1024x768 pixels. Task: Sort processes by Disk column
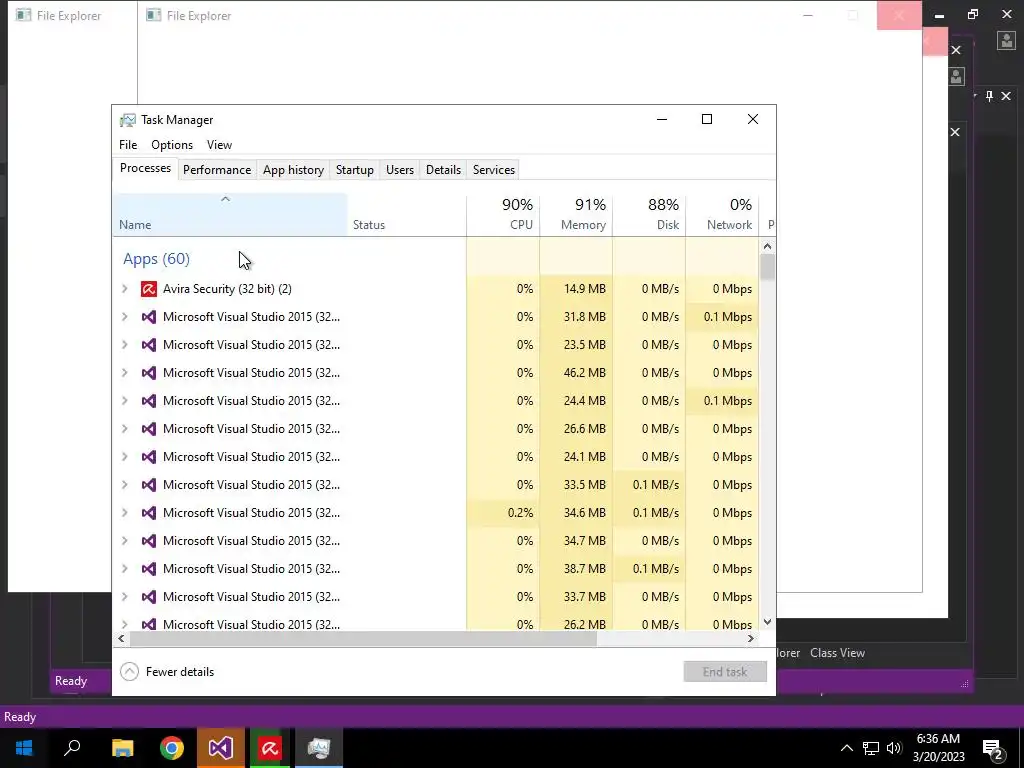point(649,215)
